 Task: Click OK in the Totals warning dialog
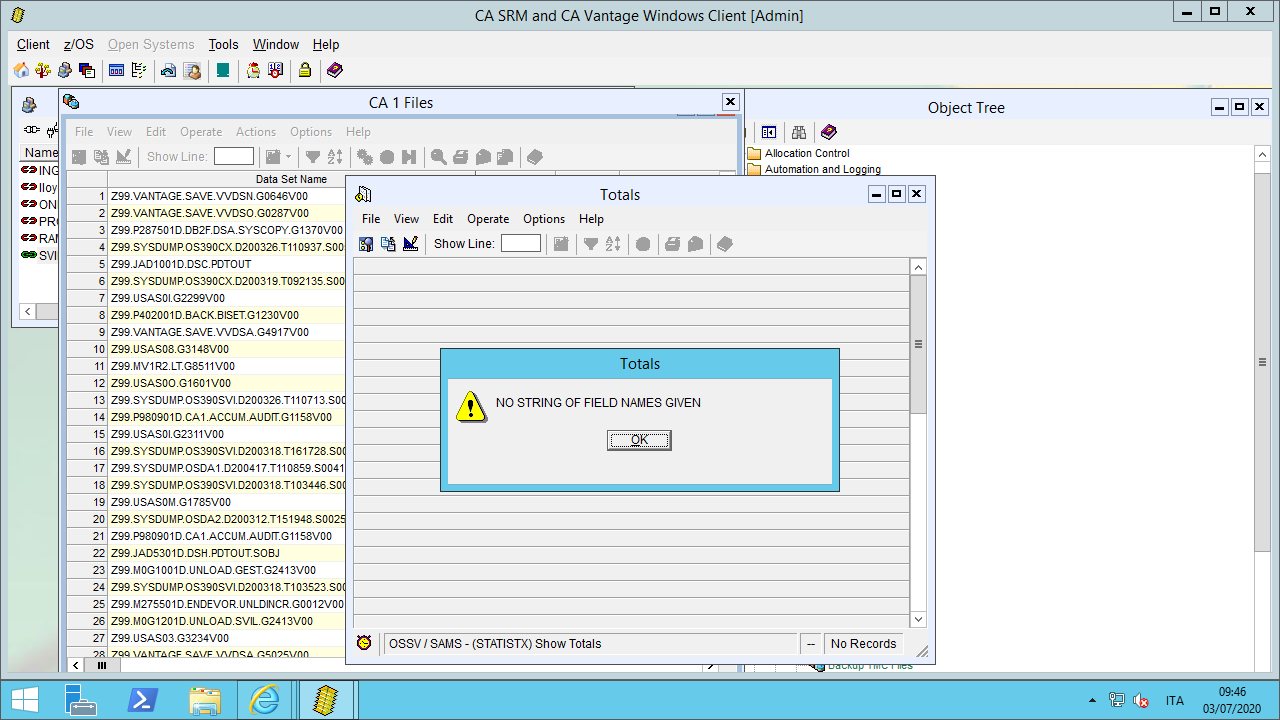click(x=639, y=440)
